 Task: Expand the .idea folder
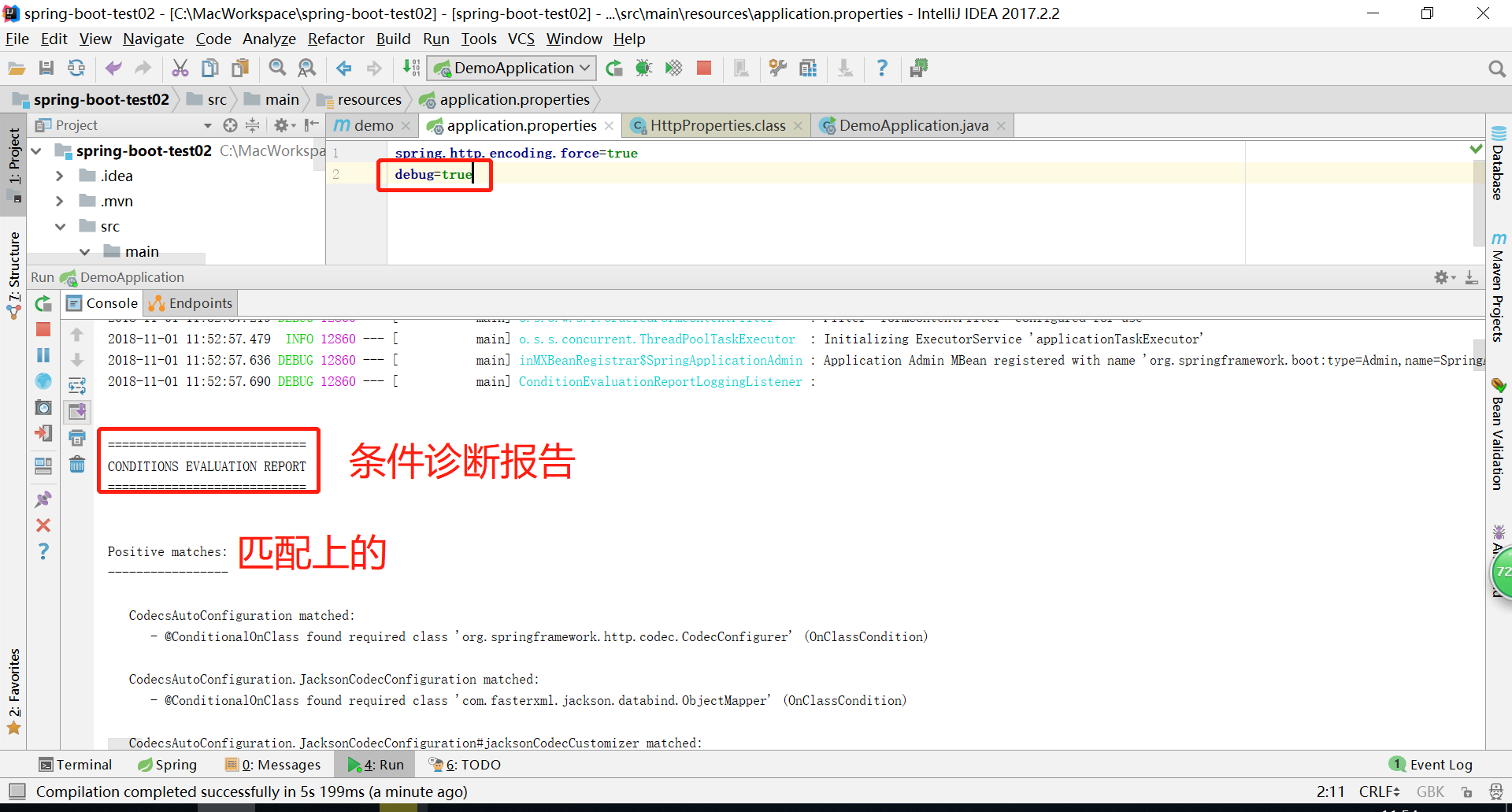[60, 176]
